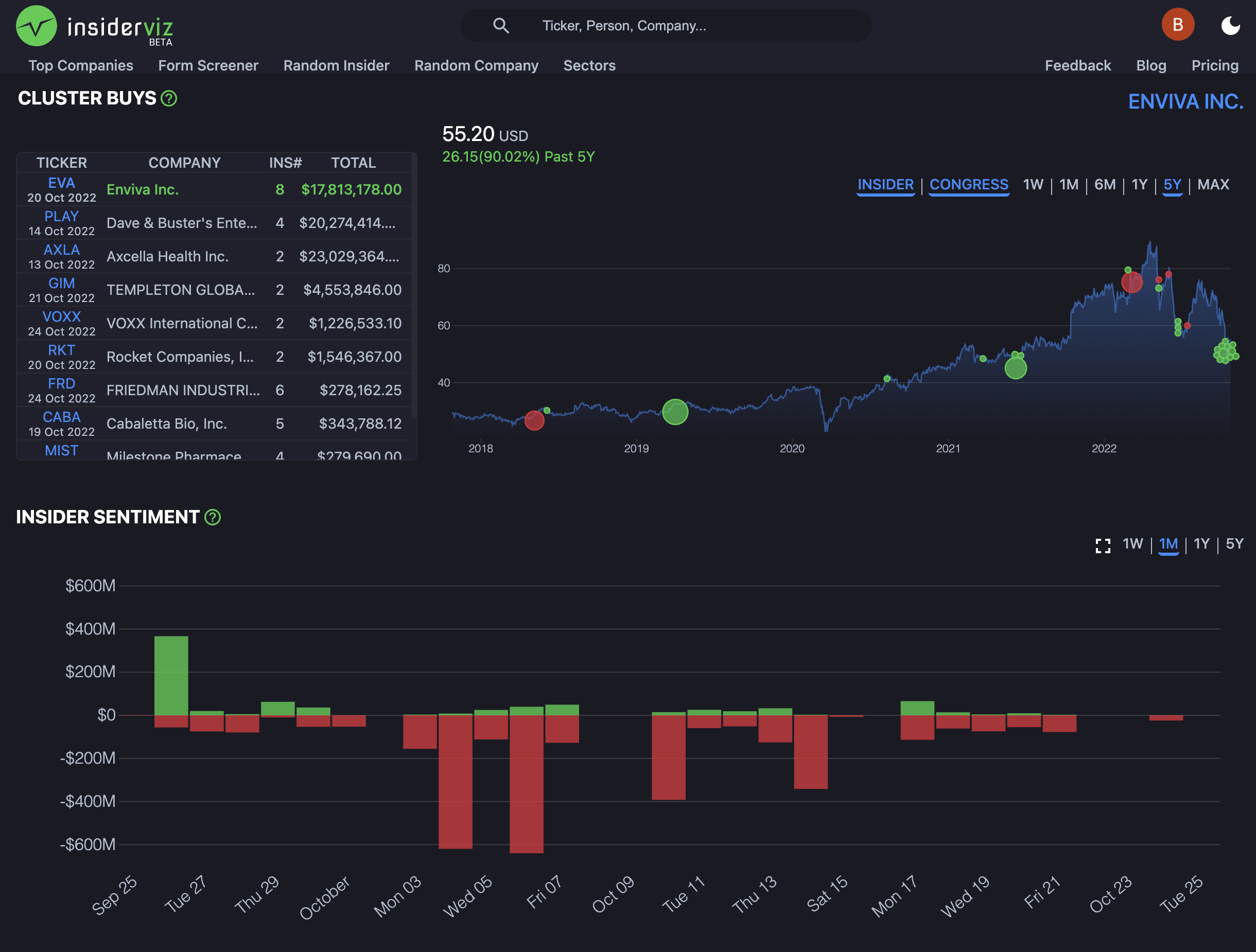Open GIM ticker link

tap(61, 283)
